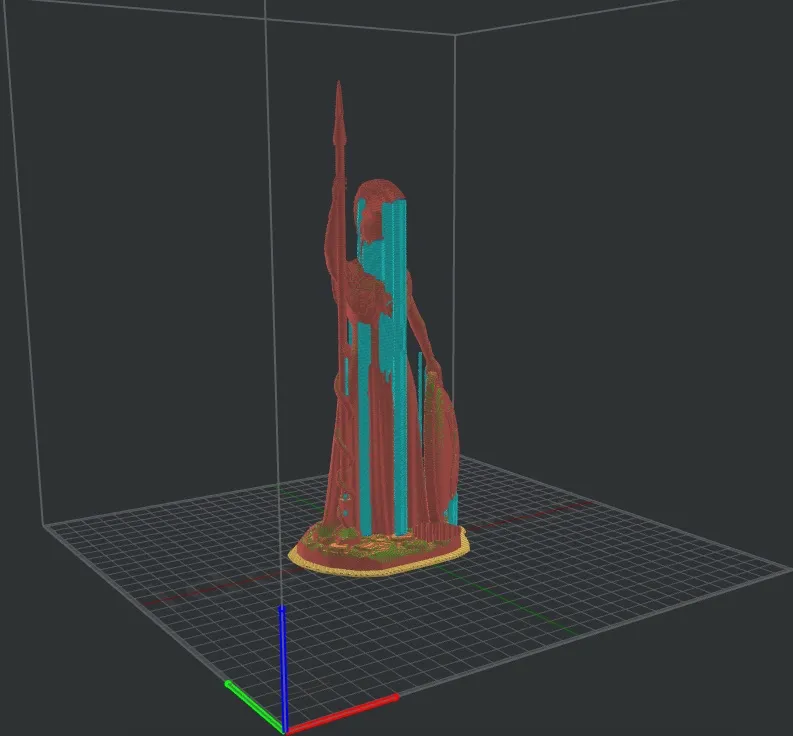The image size is (793, 736).
Task: Select the statue's head
Action: click(x=377, y=205)
